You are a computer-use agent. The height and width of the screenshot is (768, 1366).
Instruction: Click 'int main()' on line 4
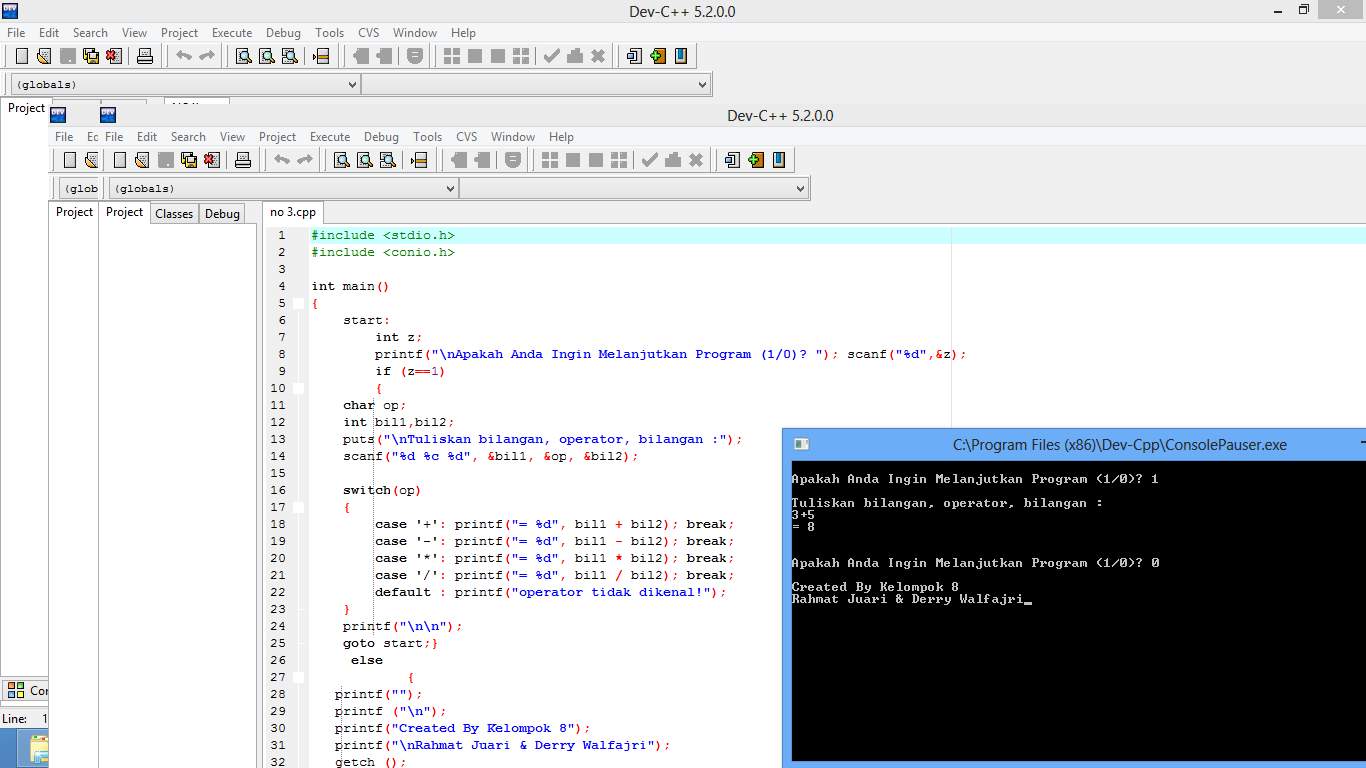(x=350, y=287)
